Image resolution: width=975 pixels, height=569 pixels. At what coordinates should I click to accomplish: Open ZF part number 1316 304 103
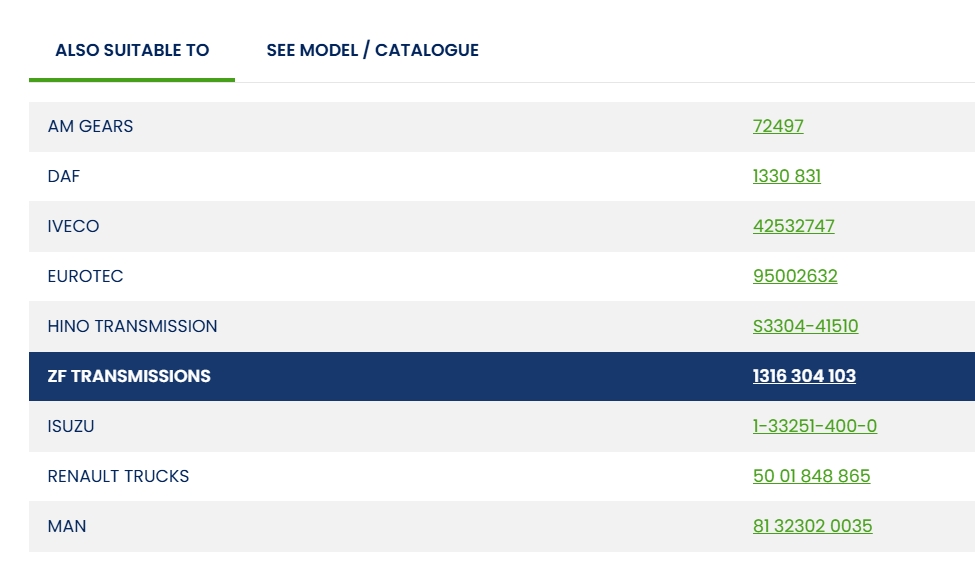click(804, 376)
